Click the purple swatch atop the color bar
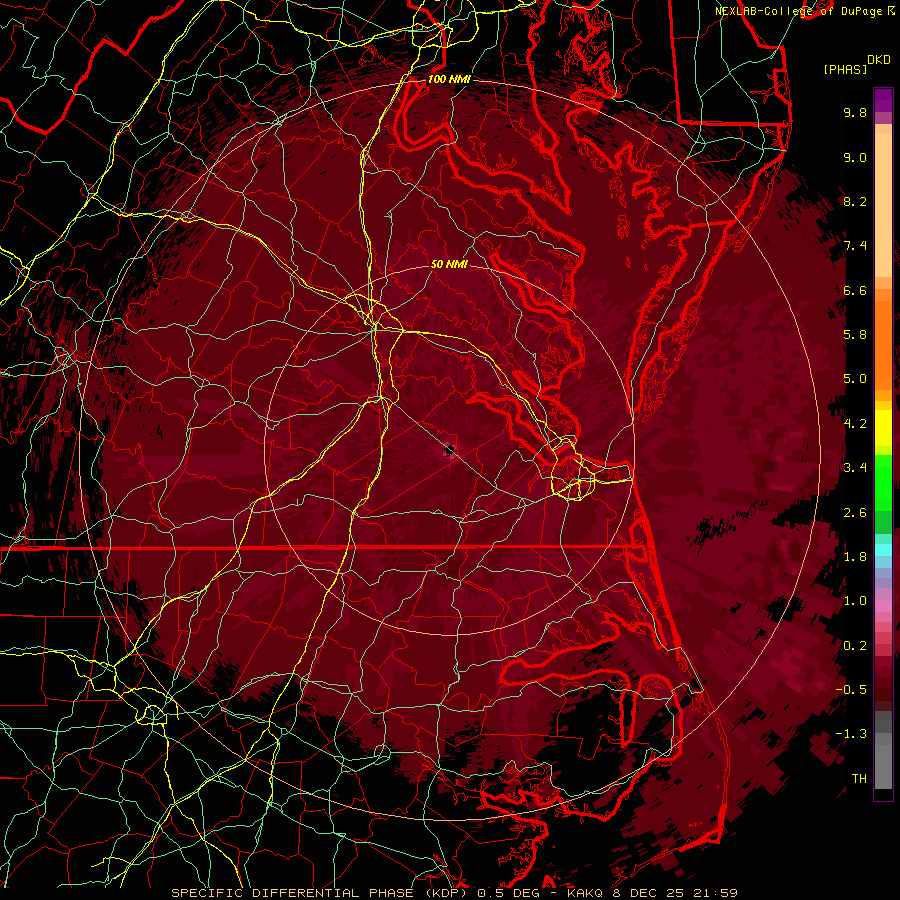This screenshot has width=900, height=900. point(883,100)
